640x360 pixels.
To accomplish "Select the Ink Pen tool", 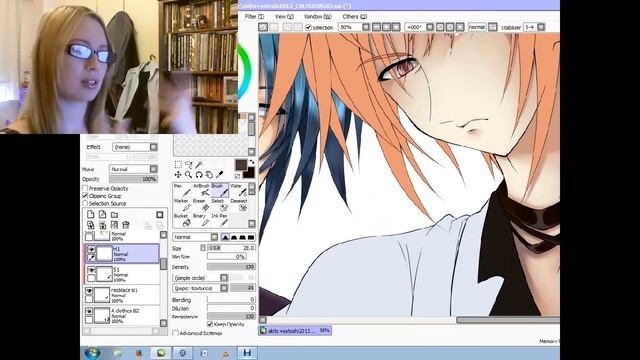I will (x=219, y=220).
